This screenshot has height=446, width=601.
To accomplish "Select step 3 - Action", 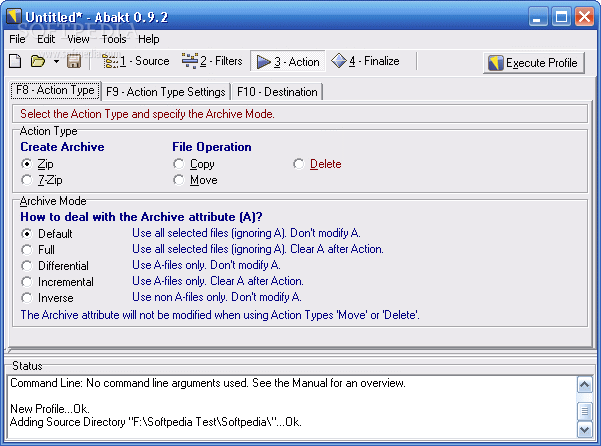I will click(x=288, y=61).
